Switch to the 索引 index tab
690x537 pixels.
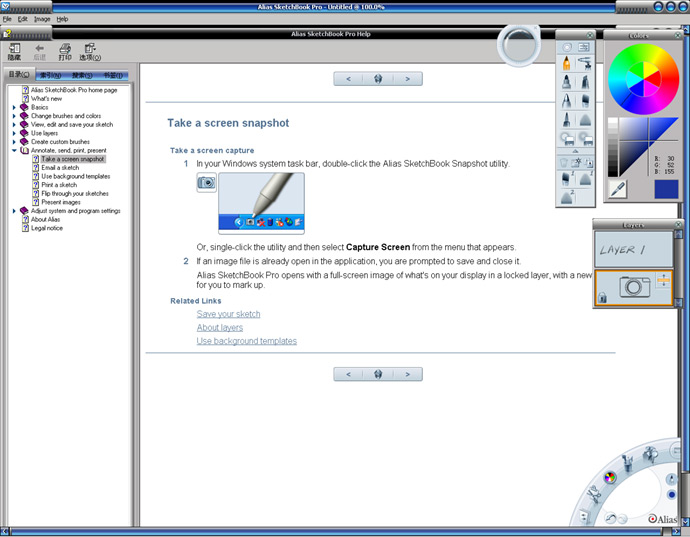click(51, 75)
